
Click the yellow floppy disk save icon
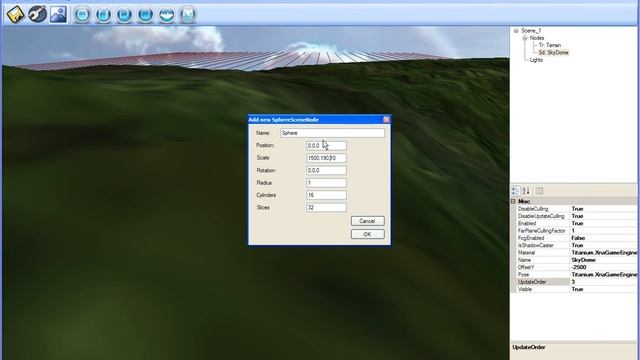click(x=16, y=15)
